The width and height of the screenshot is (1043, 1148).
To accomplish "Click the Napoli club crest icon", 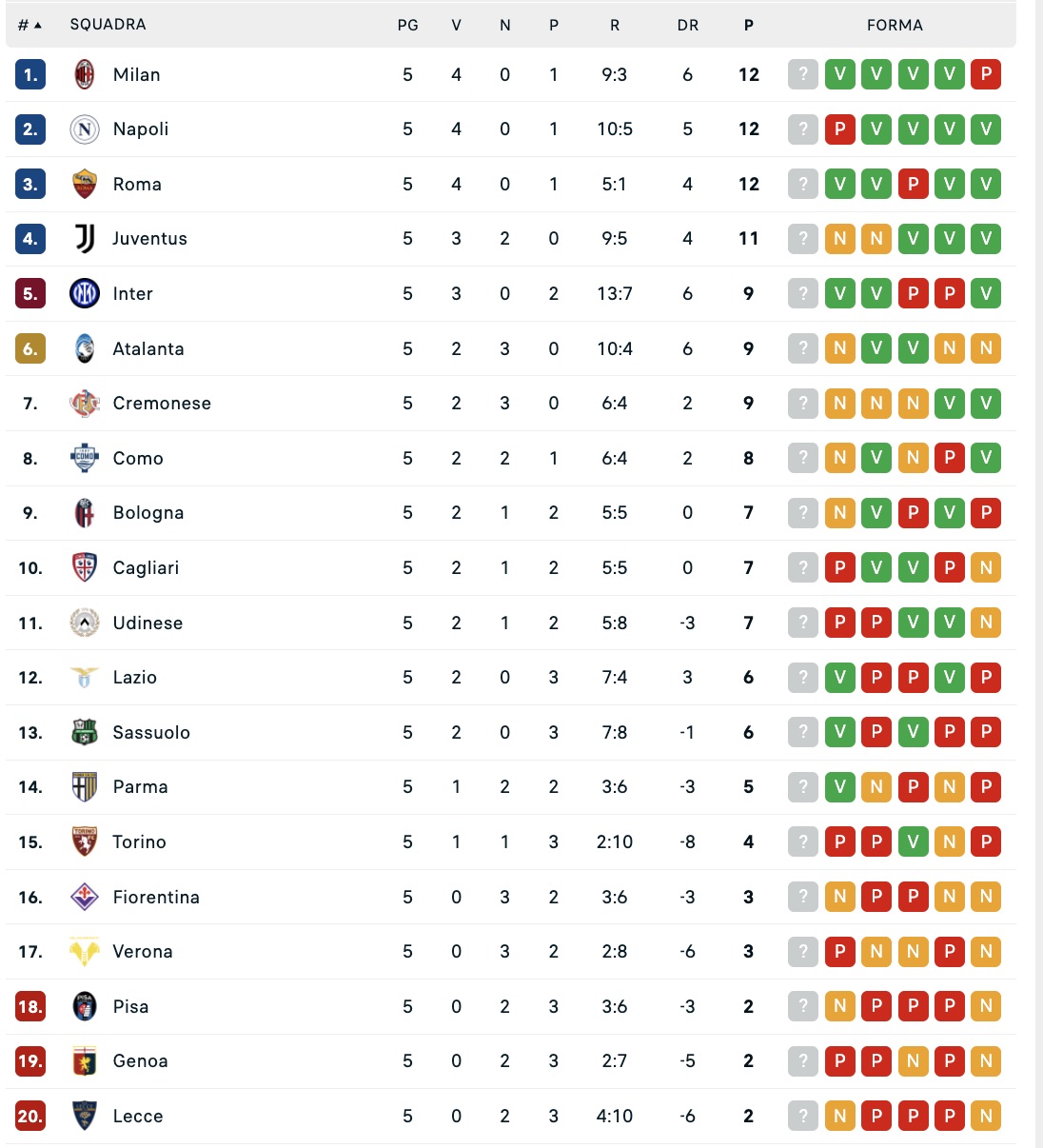I will [85, 129].
